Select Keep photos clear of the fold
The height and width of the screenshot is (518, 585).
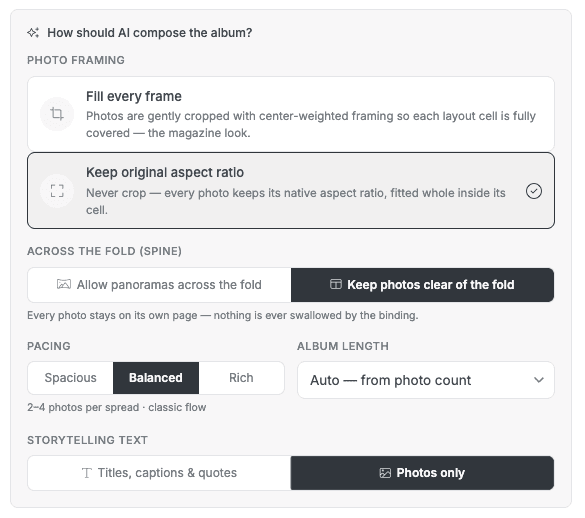[x=422, y=285]
